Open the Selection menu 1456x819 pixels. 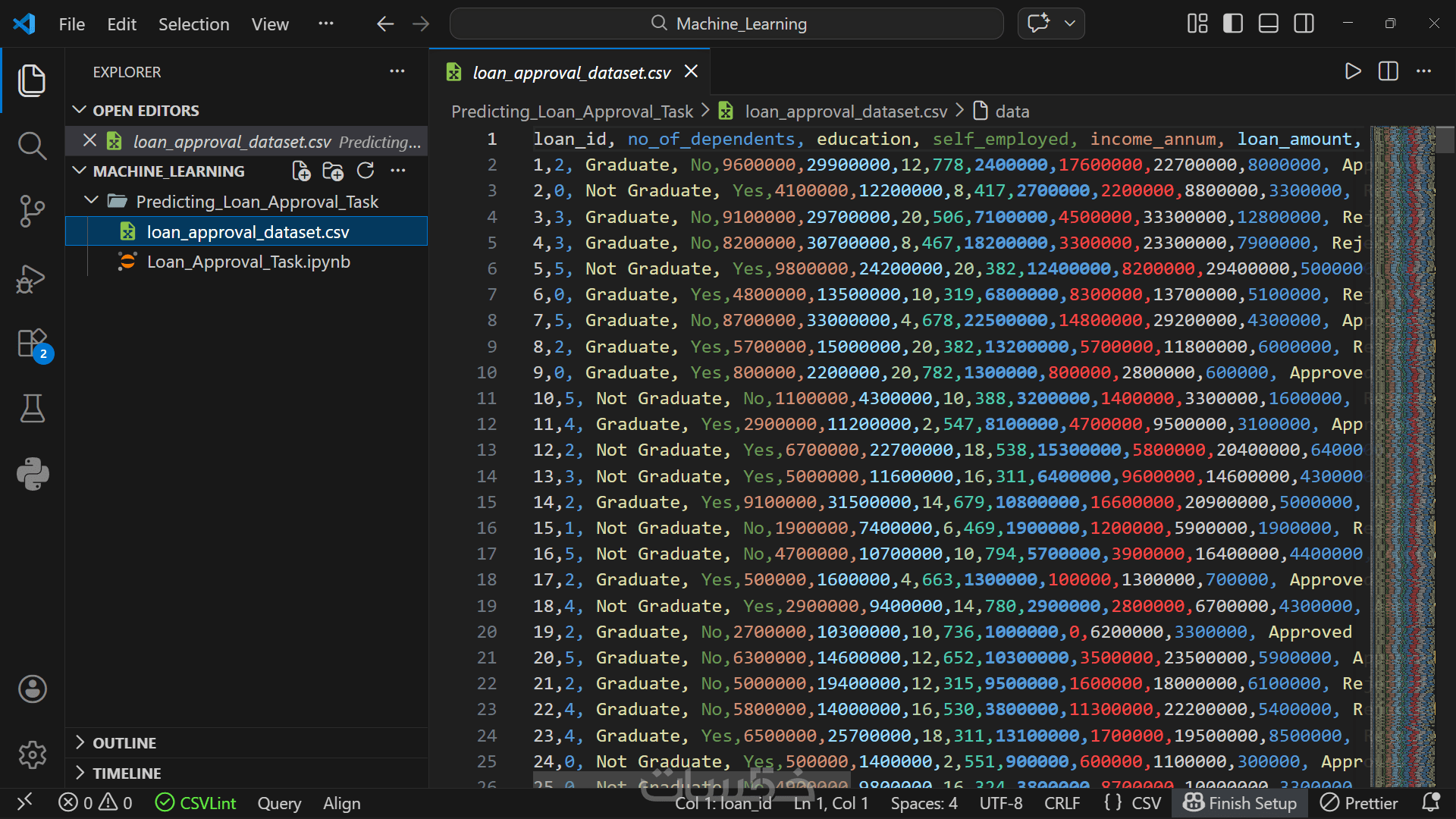pyautogui.click(x=193, y=24)
